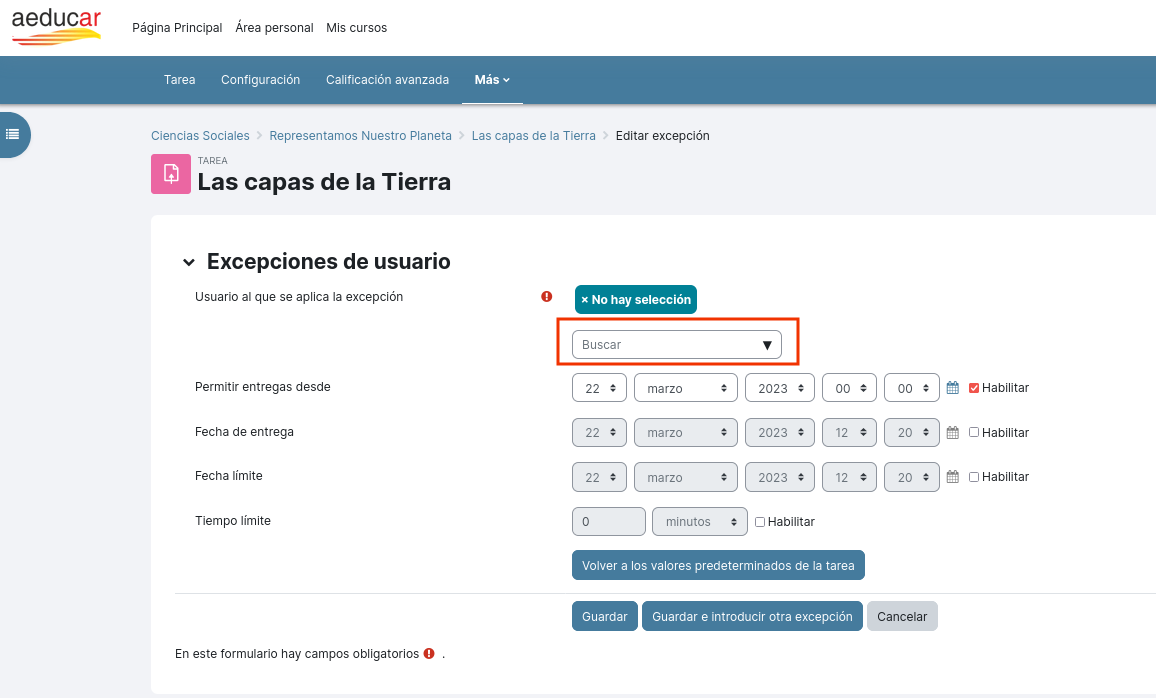Navigate to Ciencias Sociales breadcrumb

coord(201,136)
